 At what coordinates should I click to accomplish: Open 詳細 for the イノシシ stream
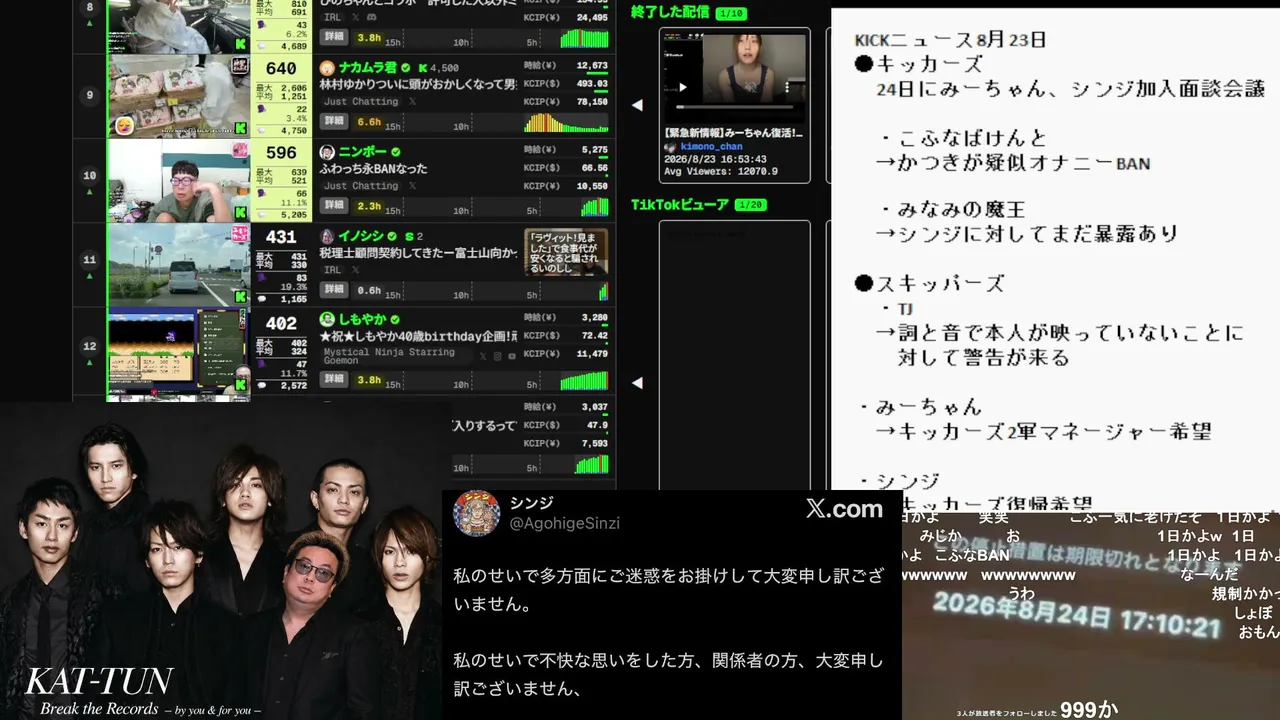pyautogui.click(x=335, y=290)
